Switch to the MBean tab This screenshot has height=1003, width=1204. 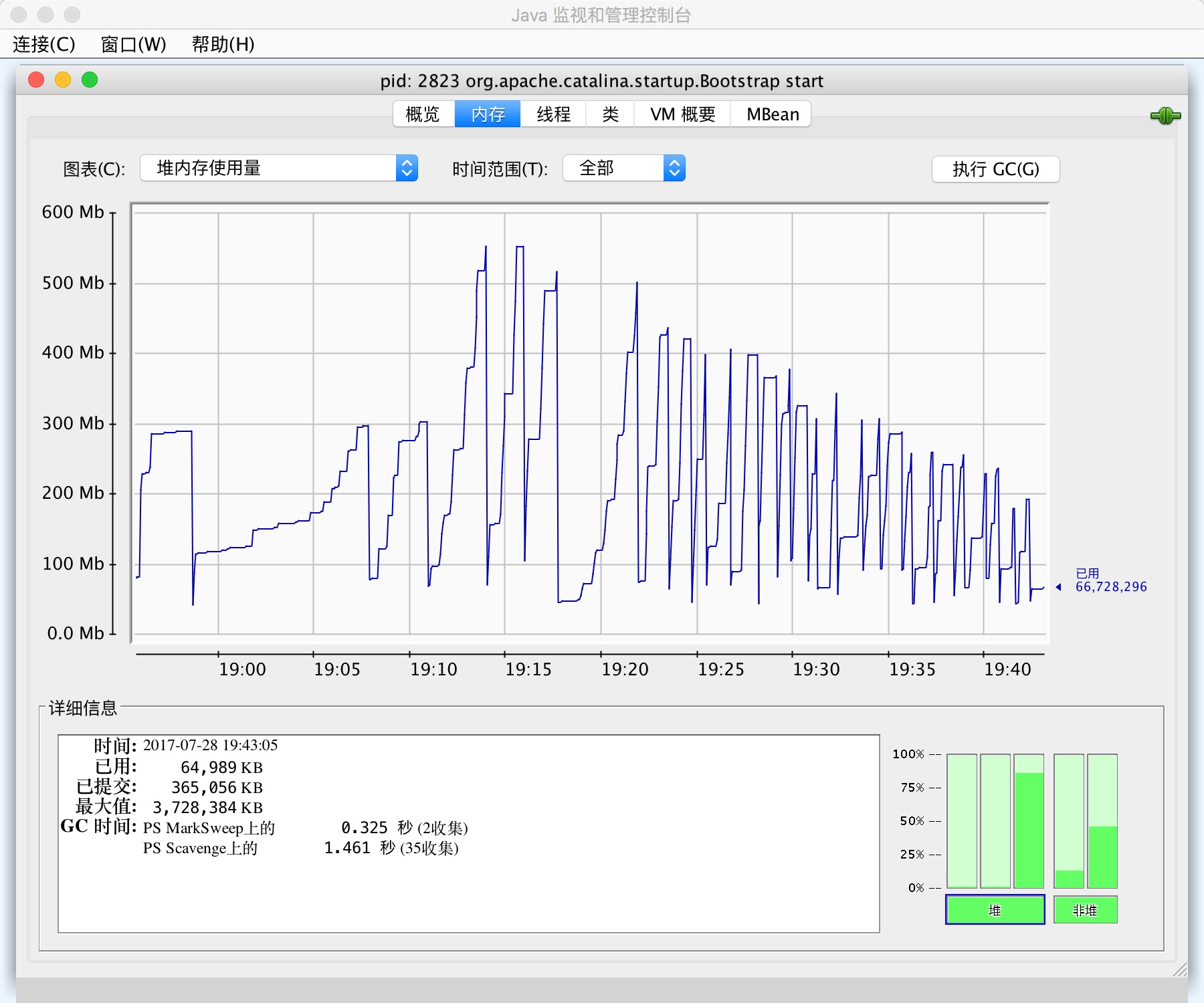(x=771, y=114)
